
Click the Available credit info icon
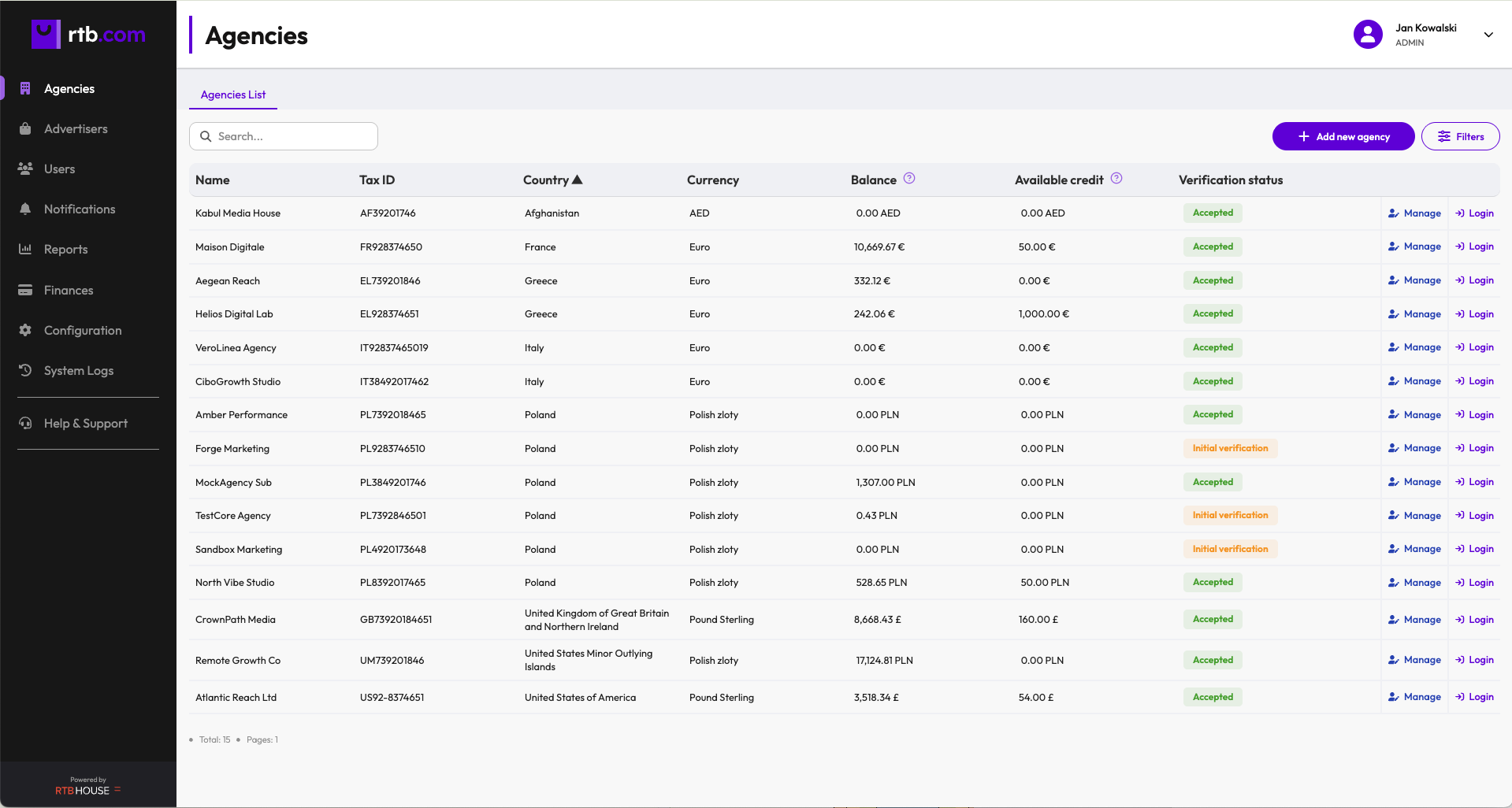1116,179
